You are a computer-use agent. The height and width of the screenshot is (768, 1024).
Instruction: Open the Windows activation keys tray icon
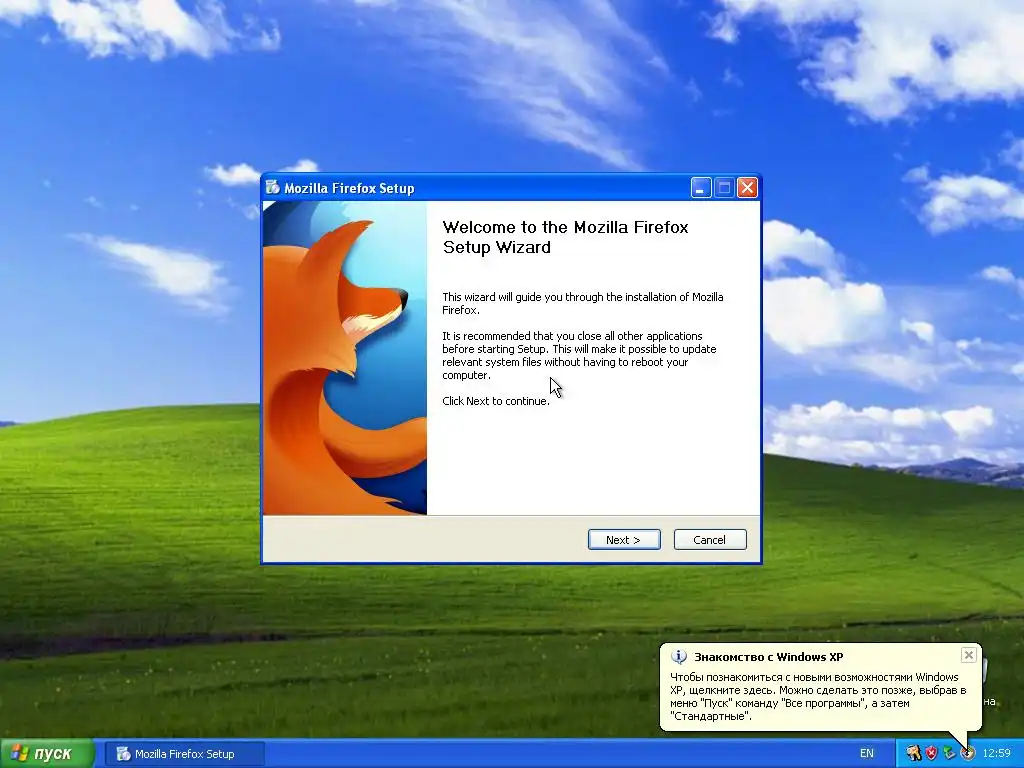tap(913, 754)
